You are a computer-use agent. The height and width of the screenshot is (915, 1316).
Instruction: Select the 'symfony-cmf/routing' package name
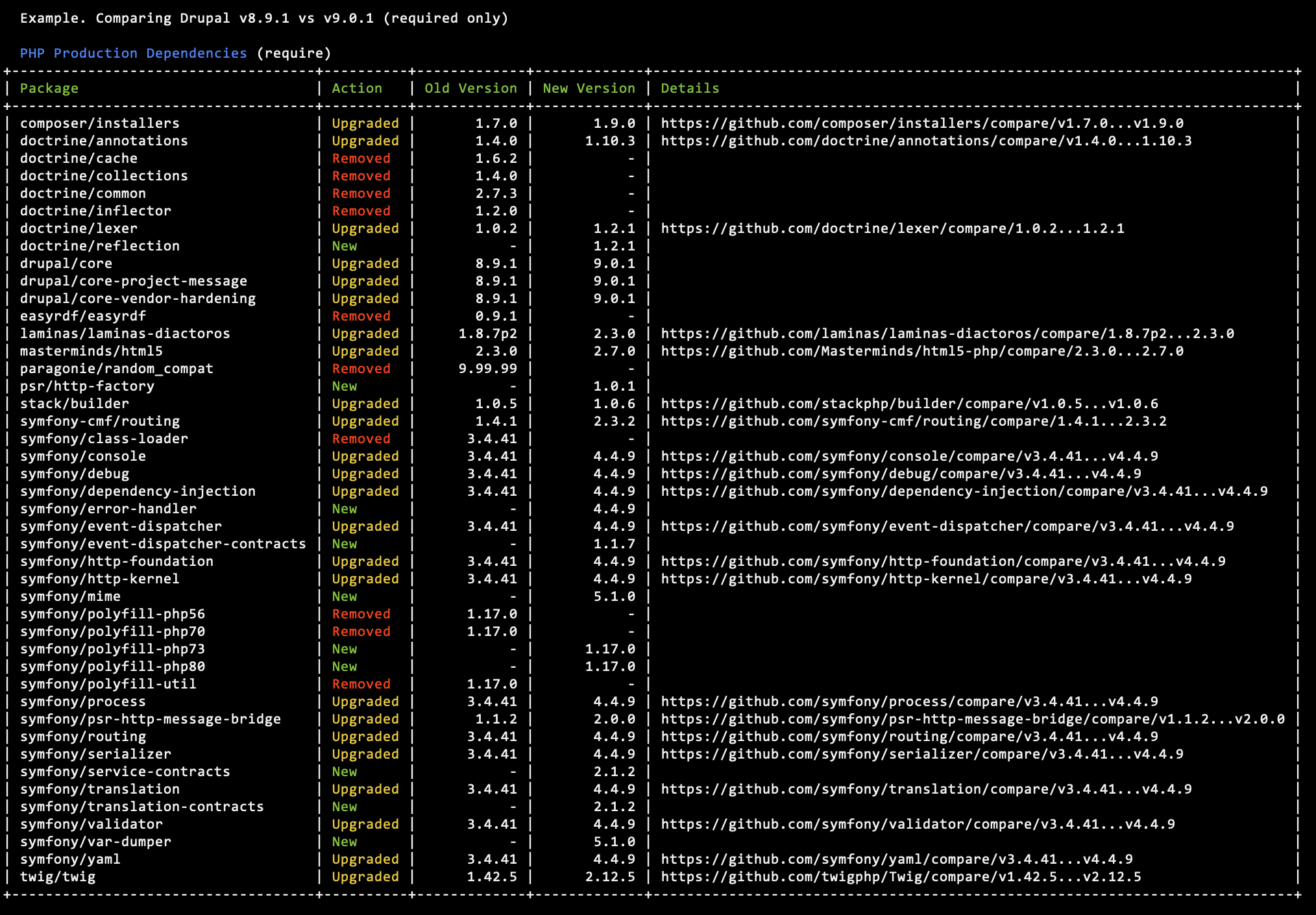pos(100,421)
